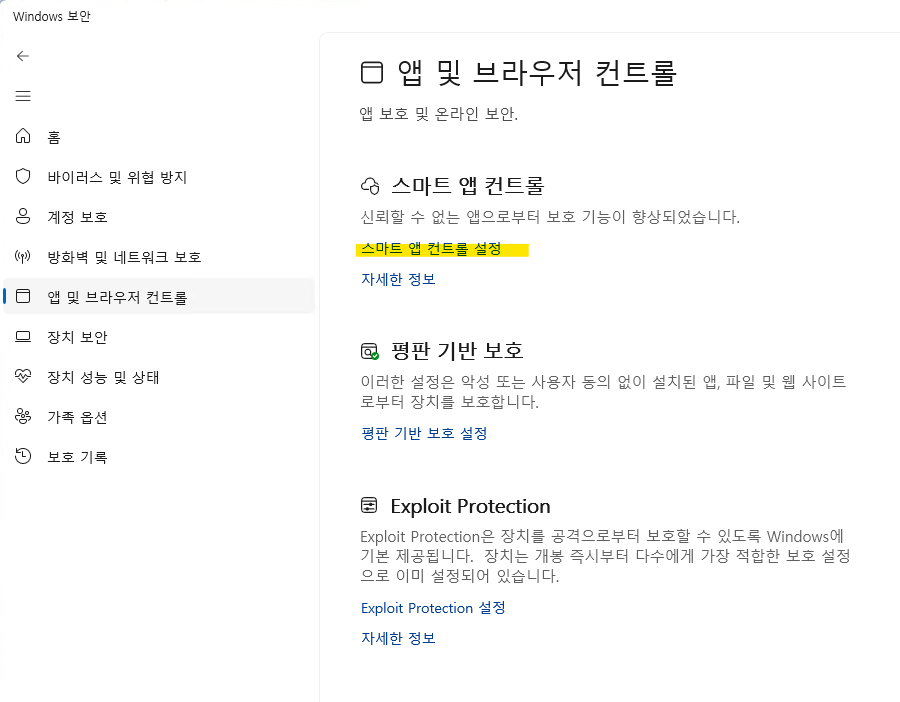Click the back arrow icon

click(23, 56)
